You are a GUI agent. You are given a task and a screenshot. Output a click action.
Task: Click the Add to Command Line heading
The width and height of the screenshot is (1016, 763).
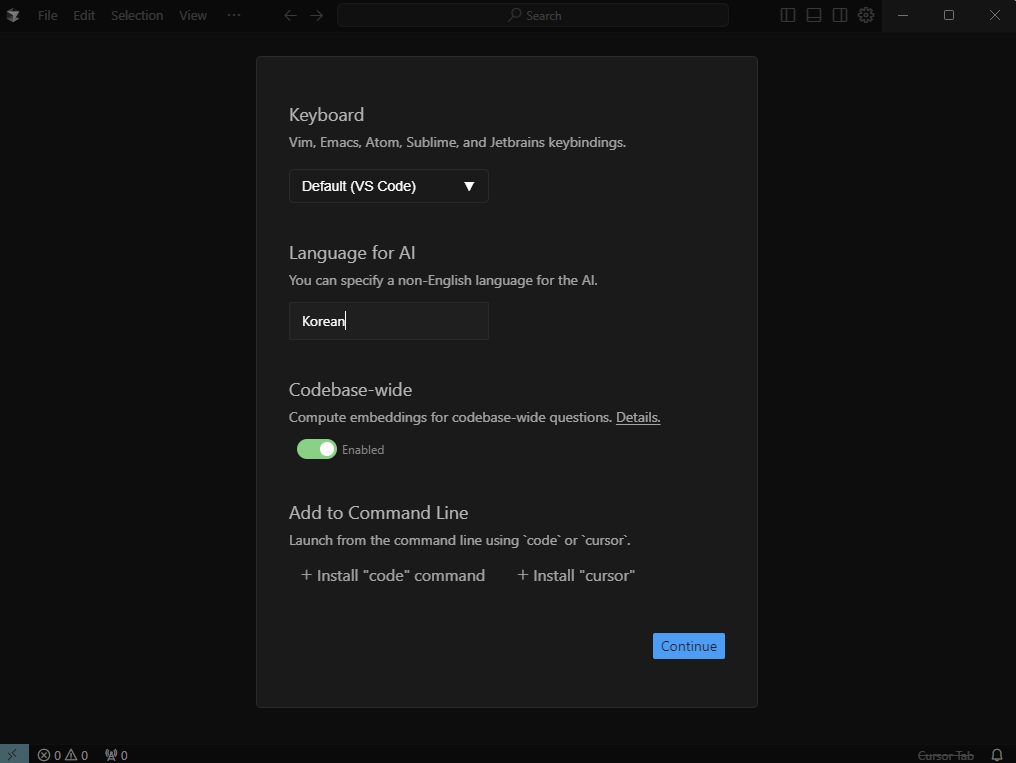(378, 513)
